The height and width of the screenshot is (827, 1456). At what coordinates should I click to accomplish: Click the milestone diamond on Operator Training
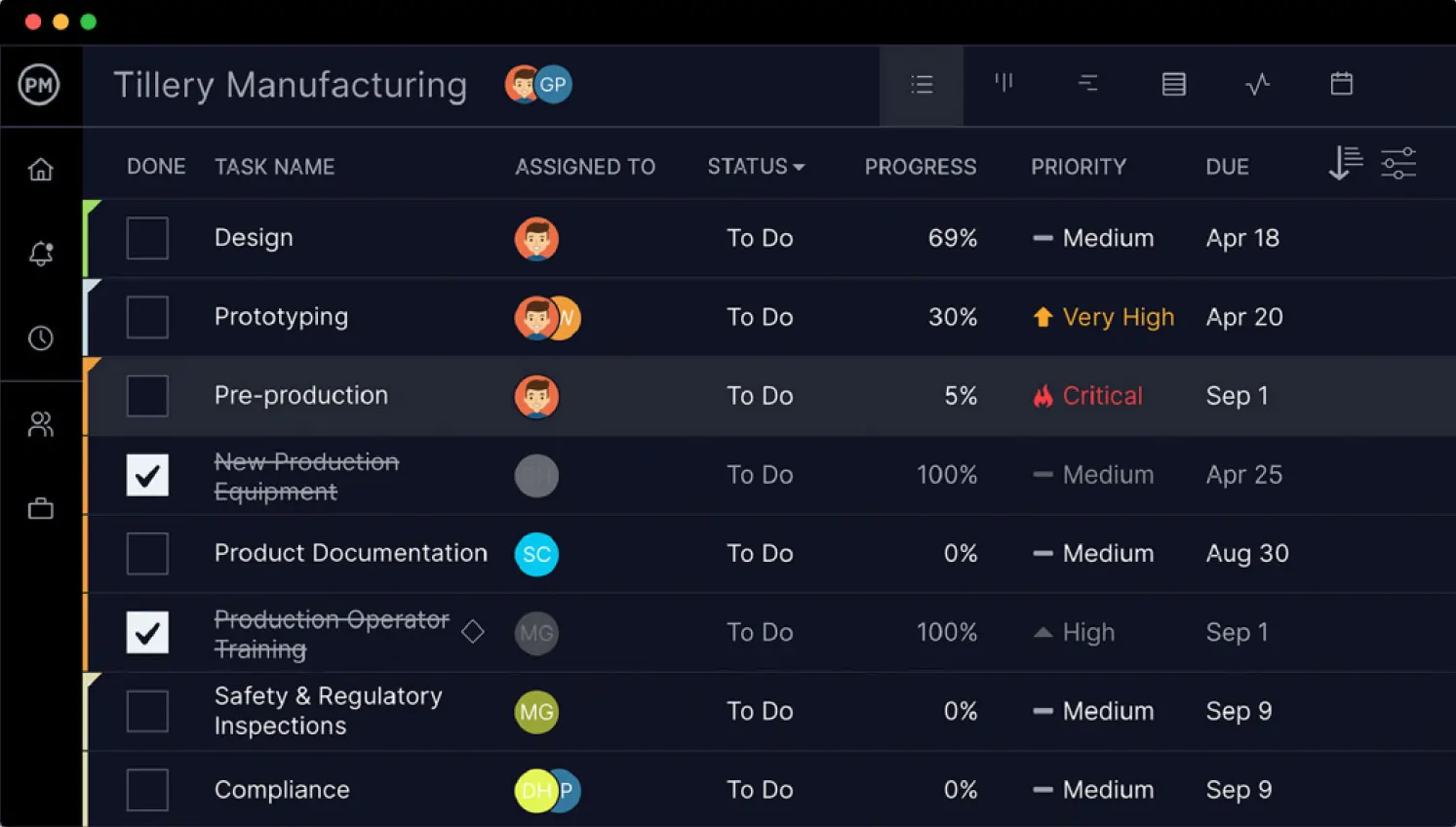coord(473,632)
